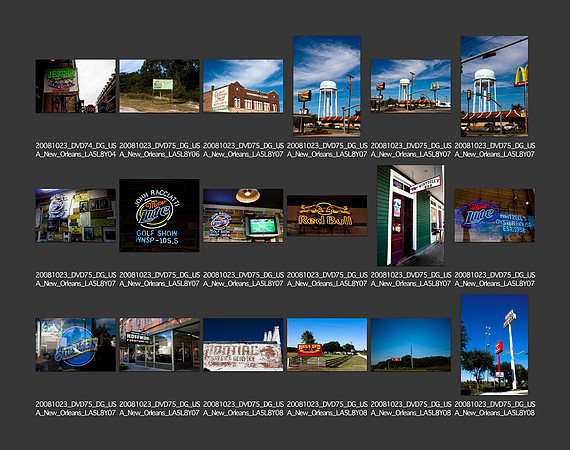The image size is (570, 450).
Task: Open the hillside billboard photo
Action: click(x=159, y=86)
